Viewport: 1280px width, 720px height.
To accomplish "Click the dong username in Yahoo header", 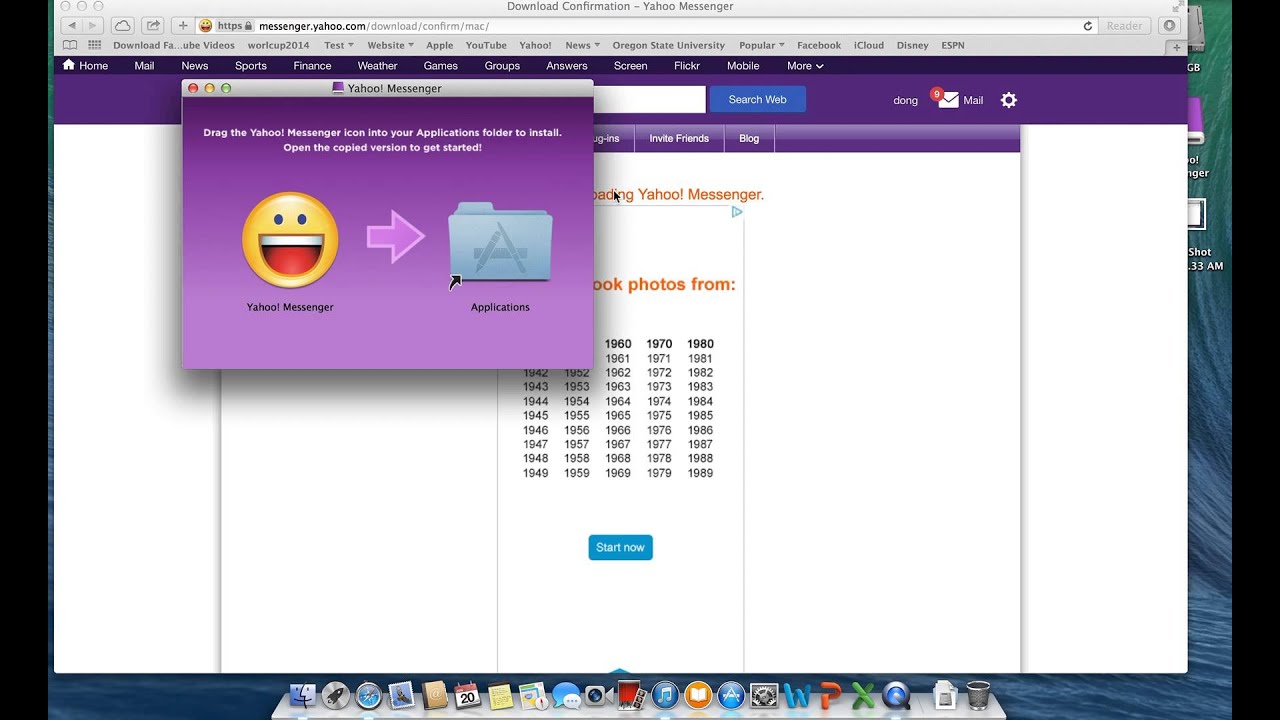I will pos(905,100).
